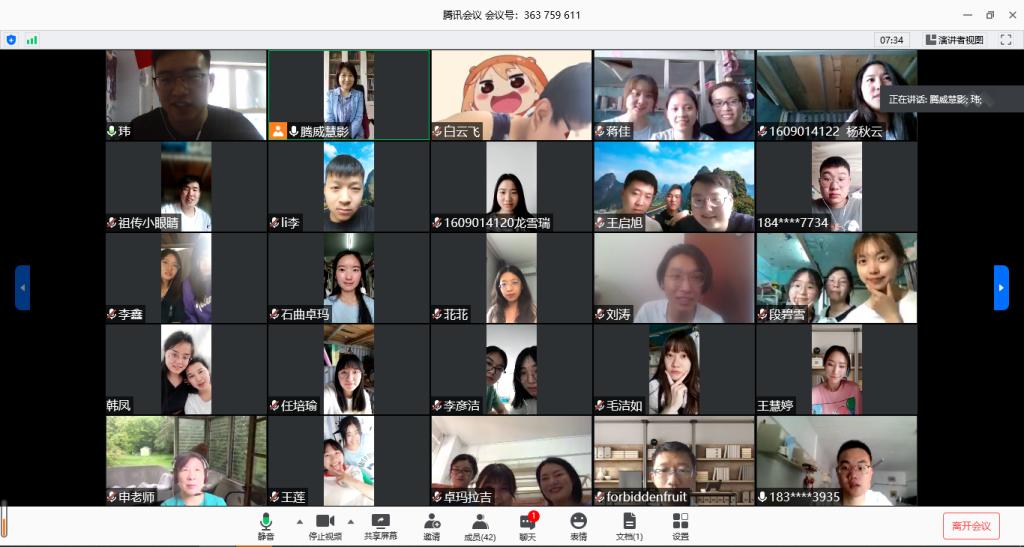This screenshot has width=1024, height=547.
Task: Expand audio options arrow beside 静音
Action: [298, 522]
